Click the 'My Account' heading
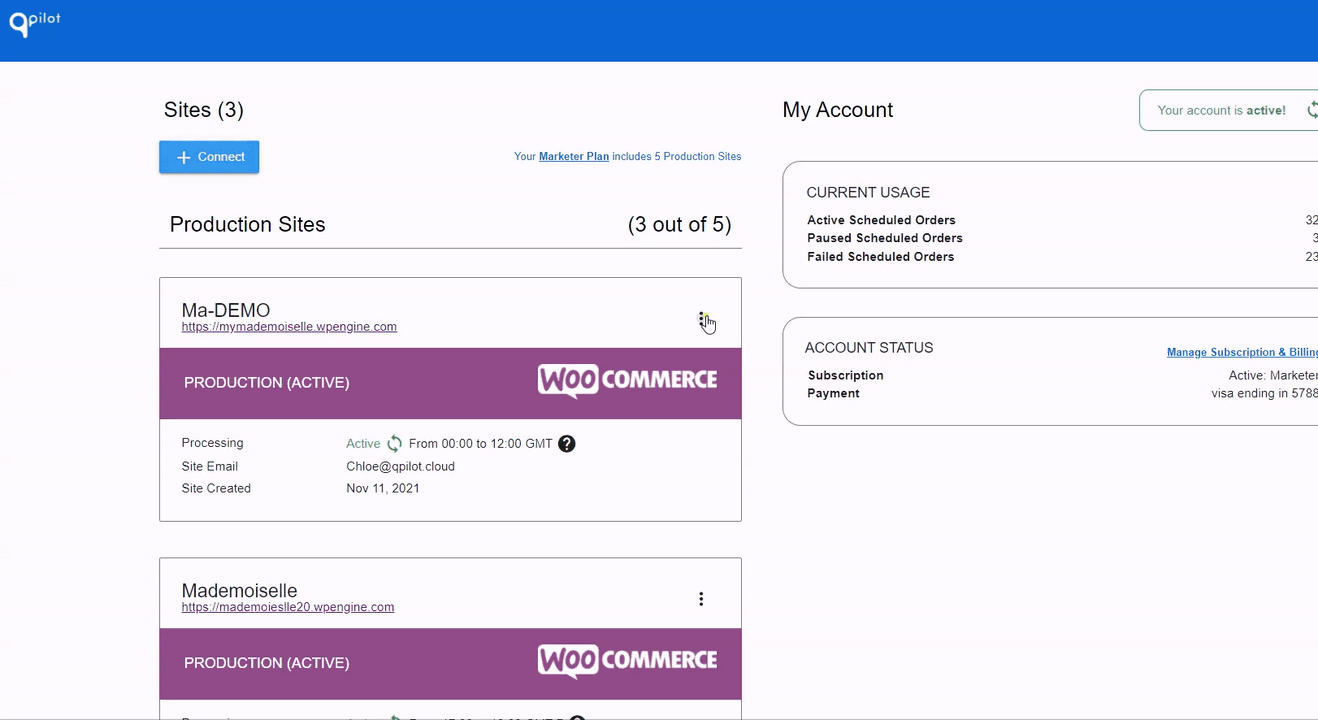Screen dimensions: 1318x720 tap(838, 110)
